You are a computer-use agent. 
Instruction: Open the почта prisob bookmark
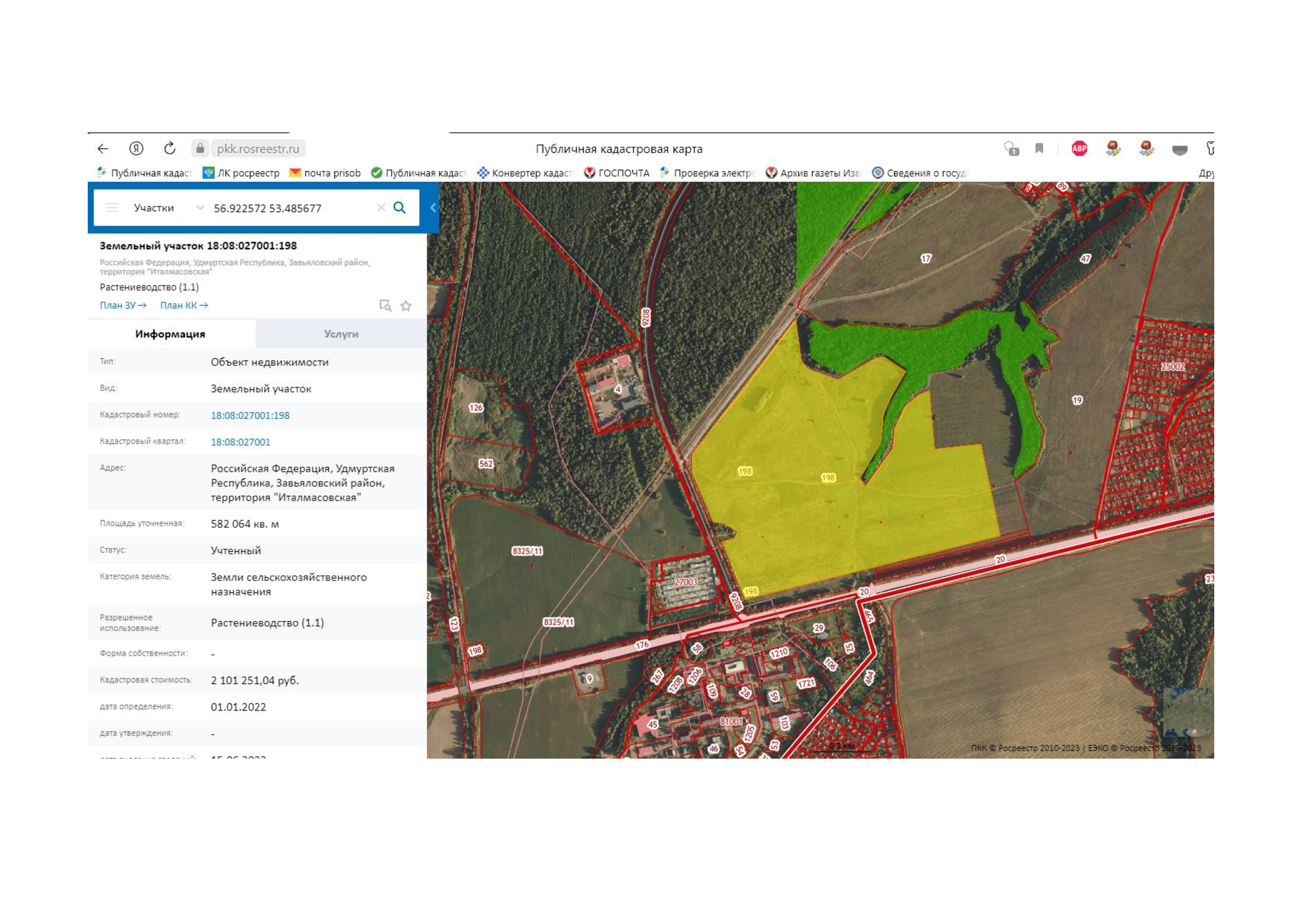coord(325,173)
